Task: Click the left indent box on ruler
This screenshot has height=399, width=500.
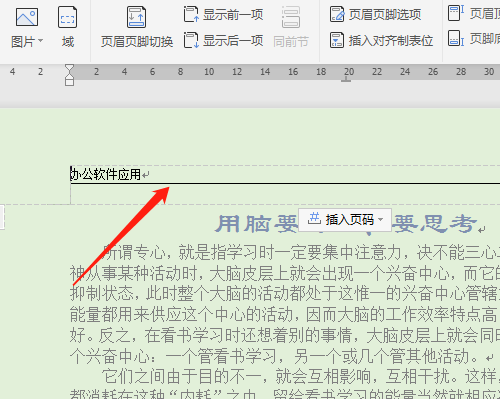Action: [69, 82]
